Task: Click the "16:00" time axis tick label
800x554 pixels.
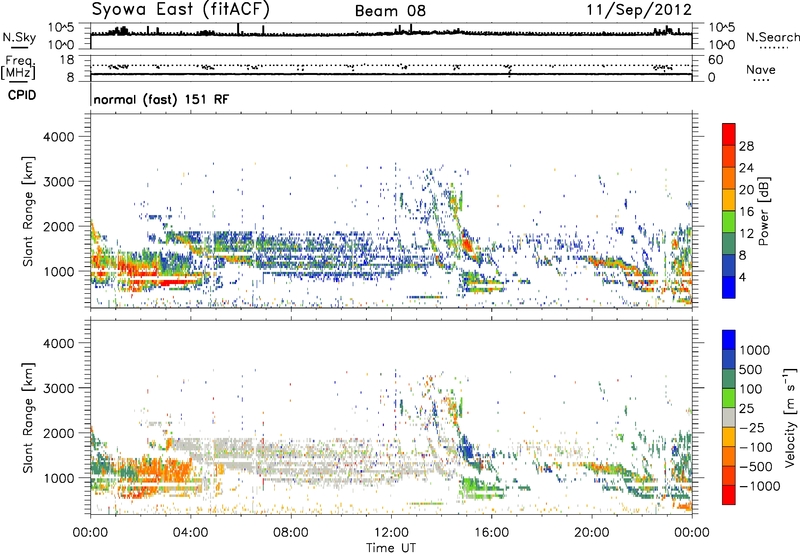Action: click(491, 533)
